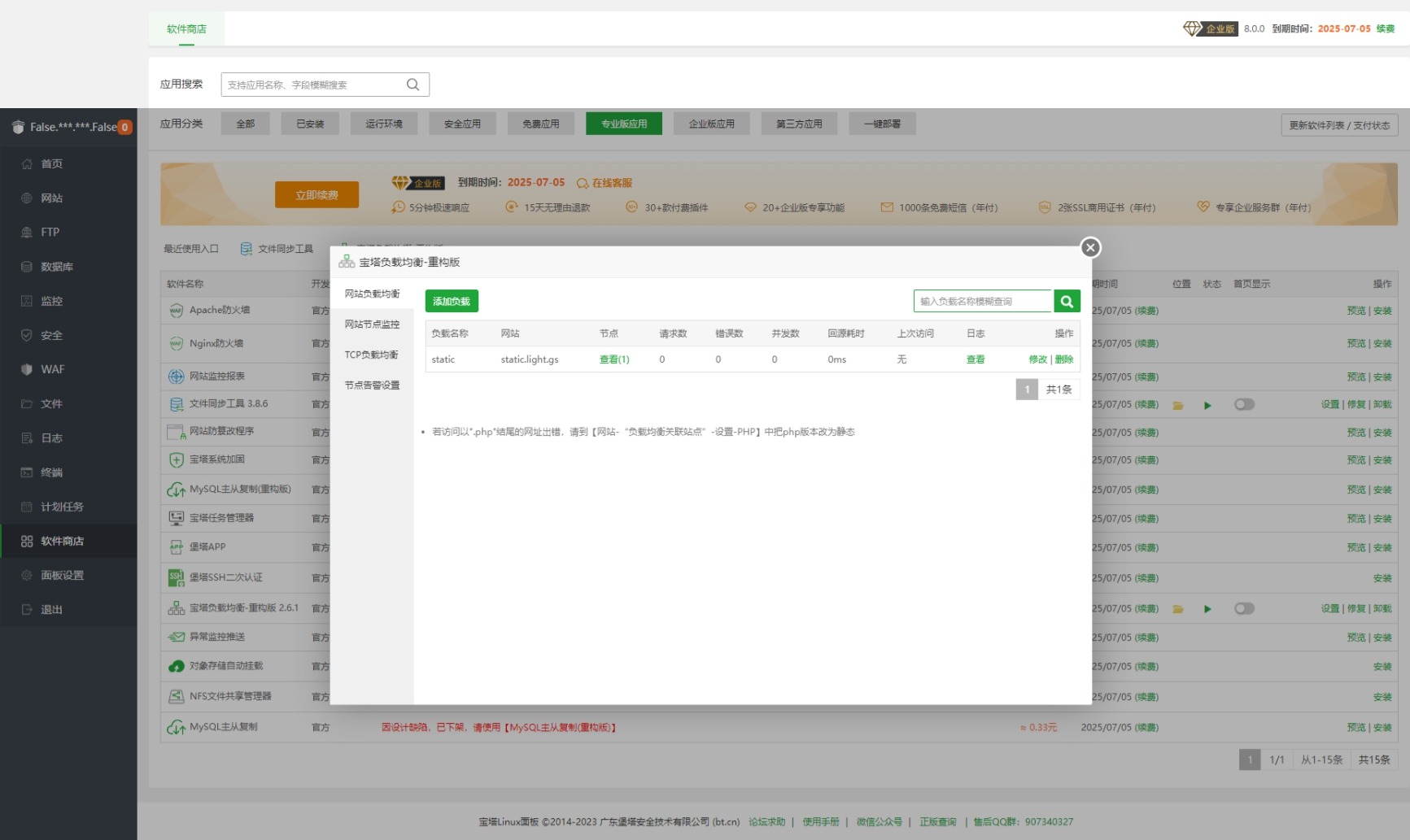Click the 立即续费 orange button
This screenshot has height=840, width=1410.
(x=316, y=195)
